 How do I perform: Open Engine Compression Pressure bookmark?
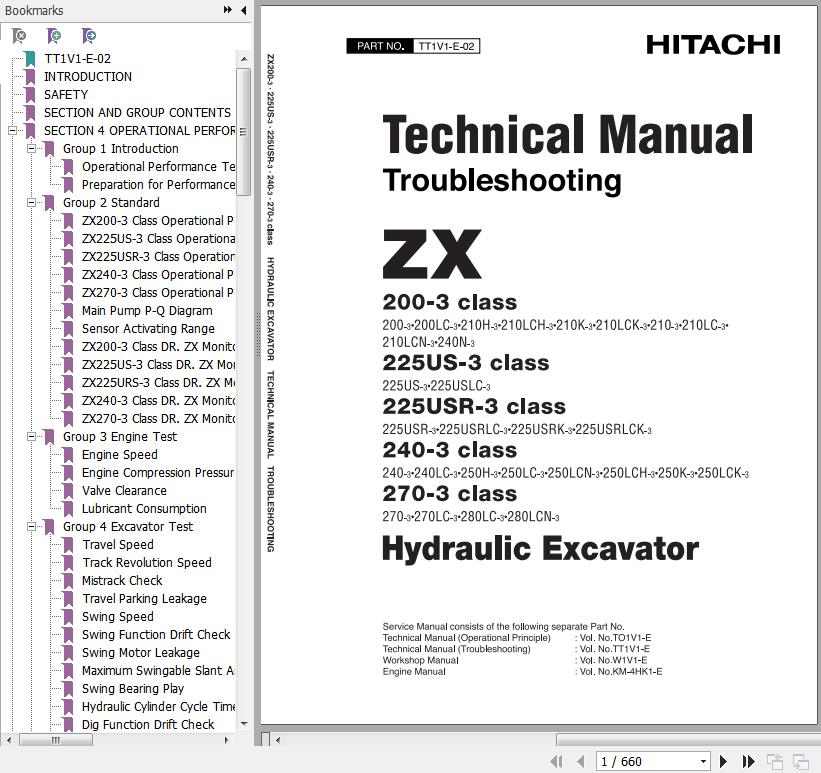(158, 472)
